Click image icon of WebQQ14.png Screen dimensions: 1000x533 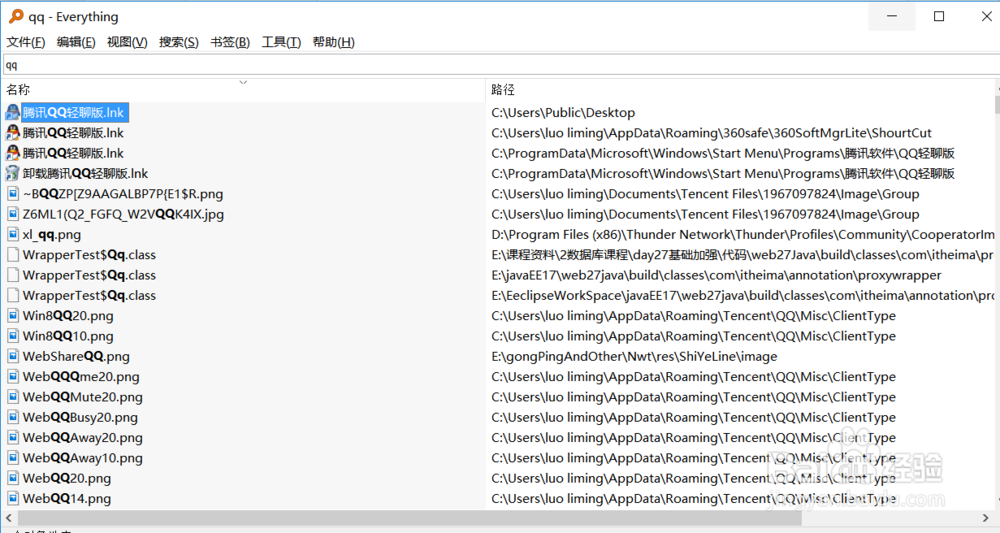[13, 499]
